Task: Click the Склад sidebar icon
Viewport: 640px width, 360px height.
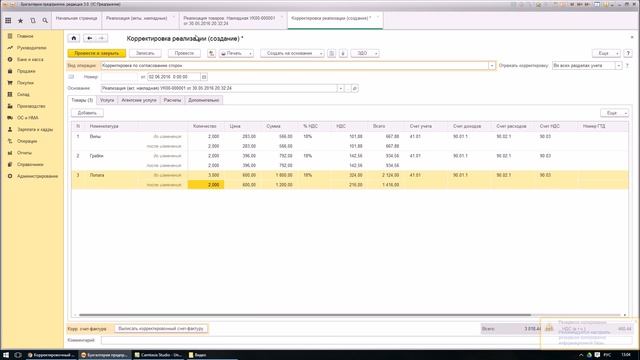Action: coord(10,94)
